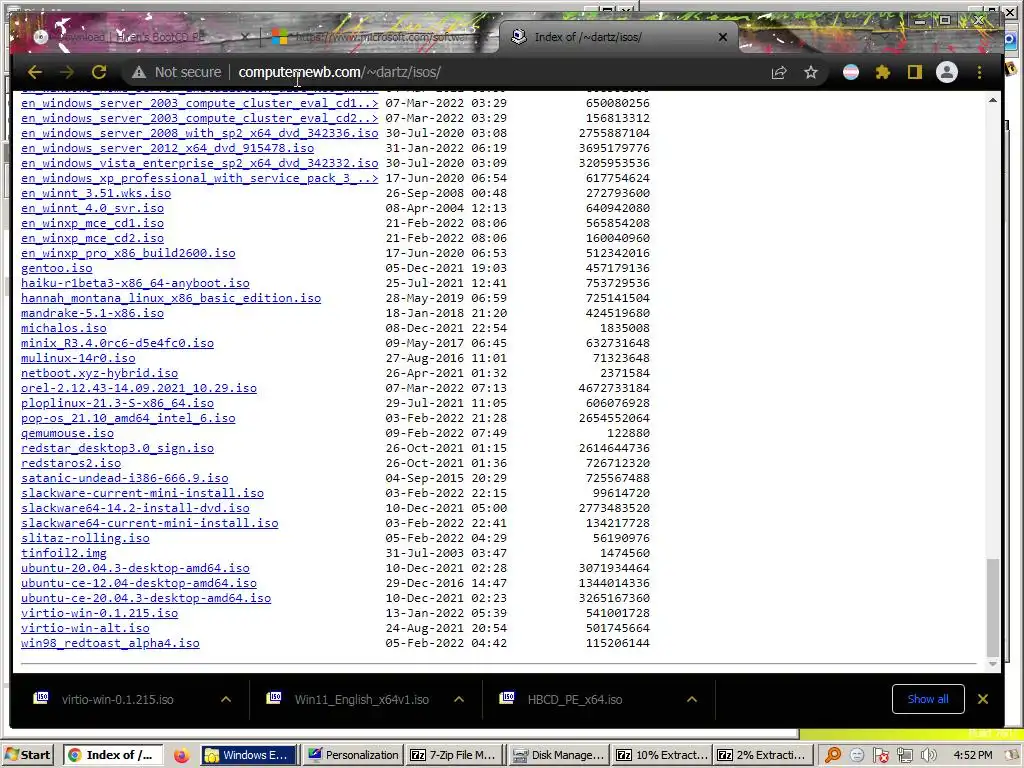The image size is (1024, 768).
Task: Show the 10% Extracting 7-Zip window
Action: click(x=662, y=755)
